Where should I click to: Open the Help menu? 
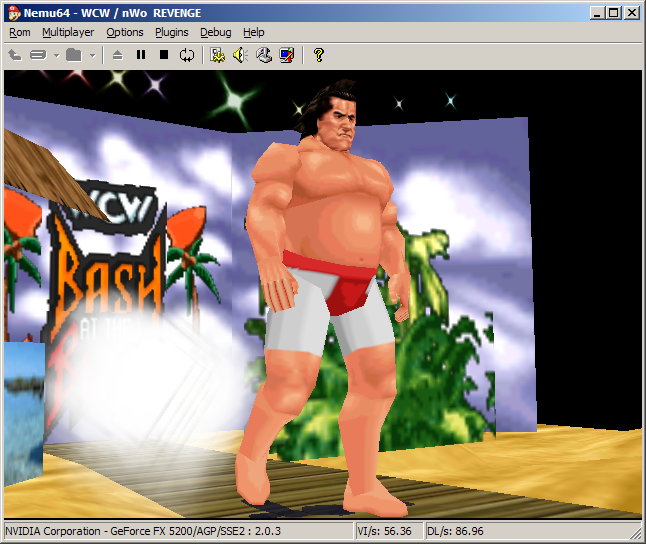pyautogui.click(x=254, y=32)
